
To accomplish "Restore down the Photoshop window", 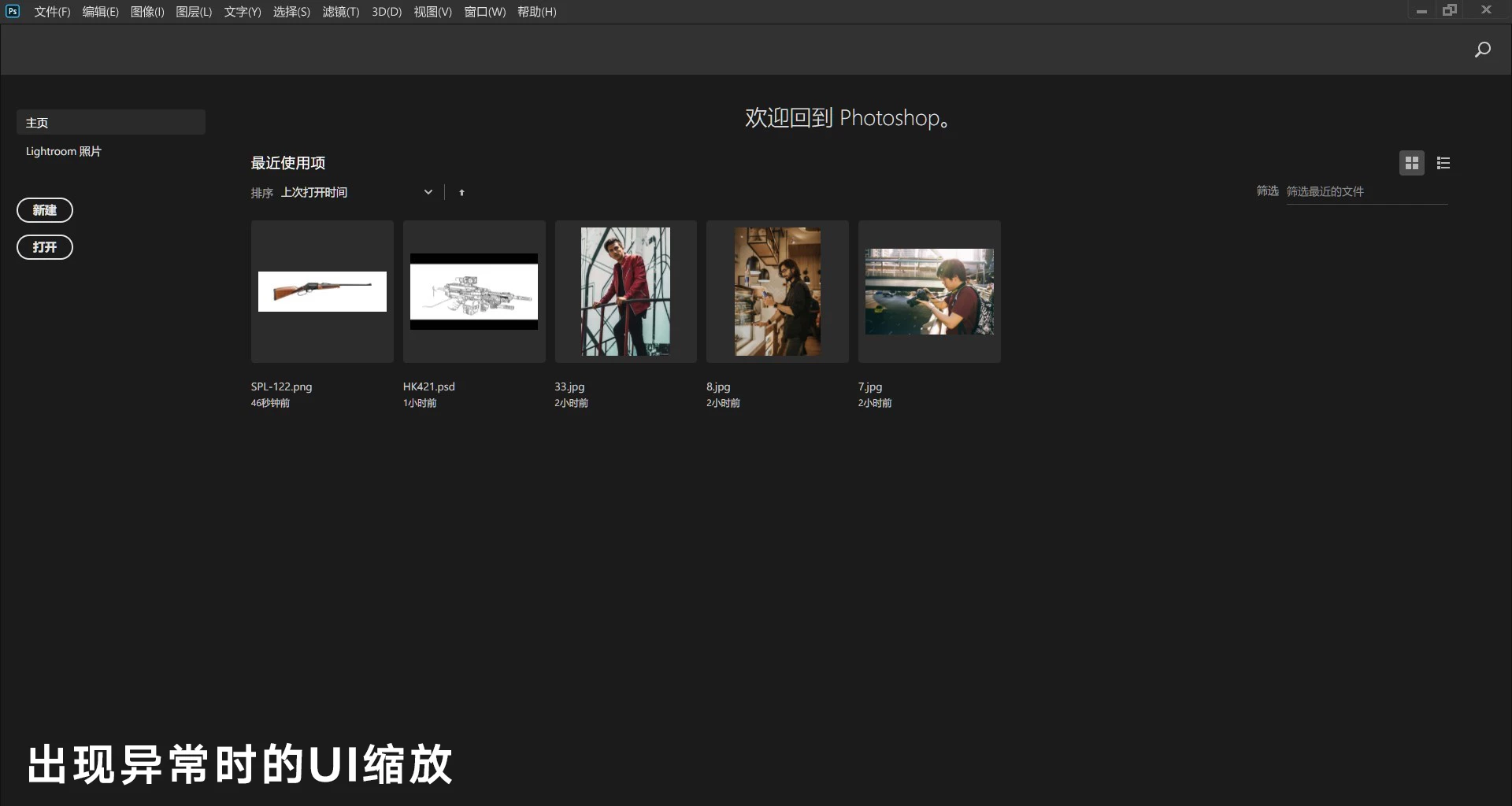I will [1450, 10].
